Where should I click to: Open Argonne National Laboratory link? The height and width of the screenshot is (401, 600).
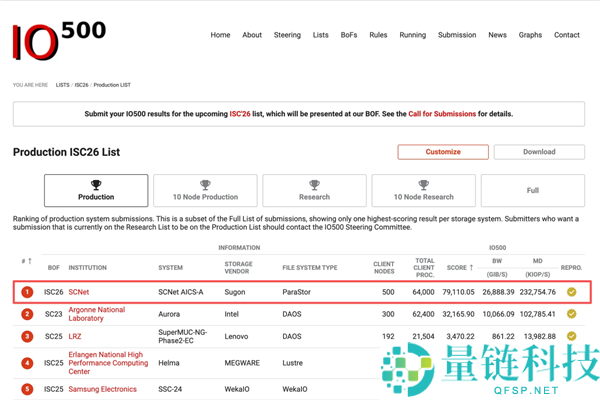pos(97,314)
